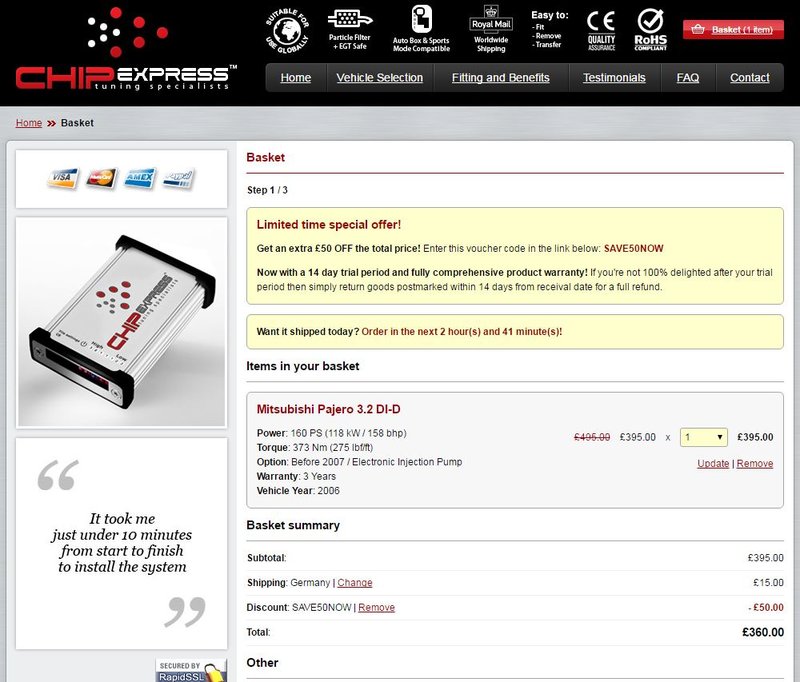Expand the quantity dropdown
800x682 pixels.
tap(704, 437)
